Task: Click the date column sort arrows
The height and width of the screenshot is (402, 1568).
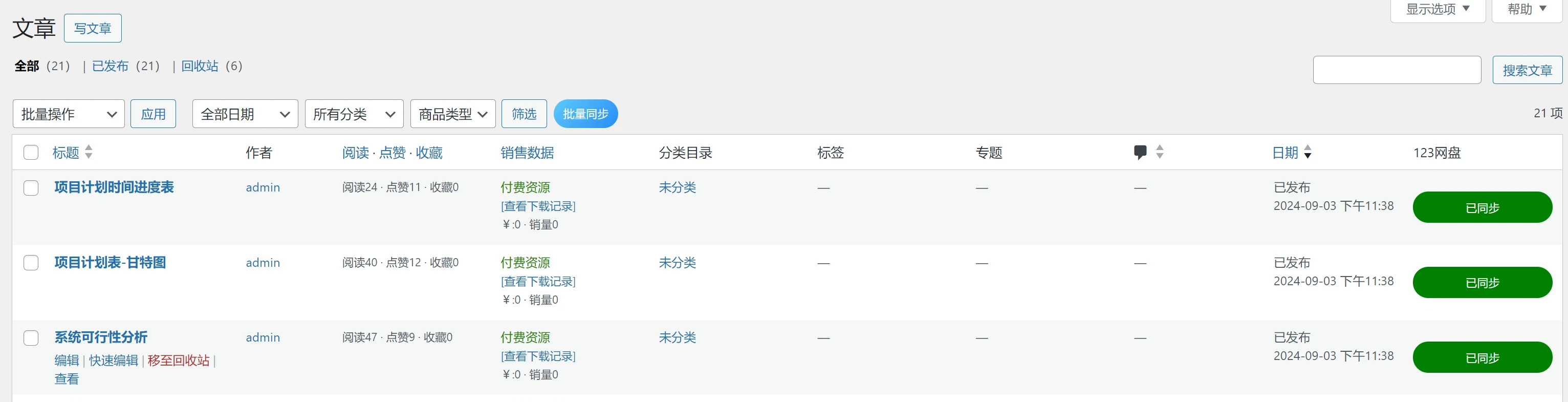Action: click(x=1308, y=152)
